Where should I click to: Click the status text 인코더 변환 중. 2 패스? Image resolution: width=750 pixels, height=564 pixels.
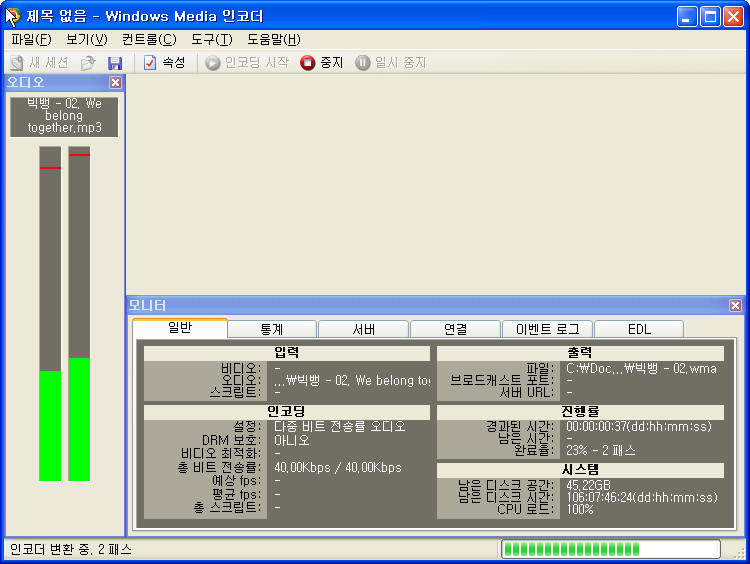point(70,549)
